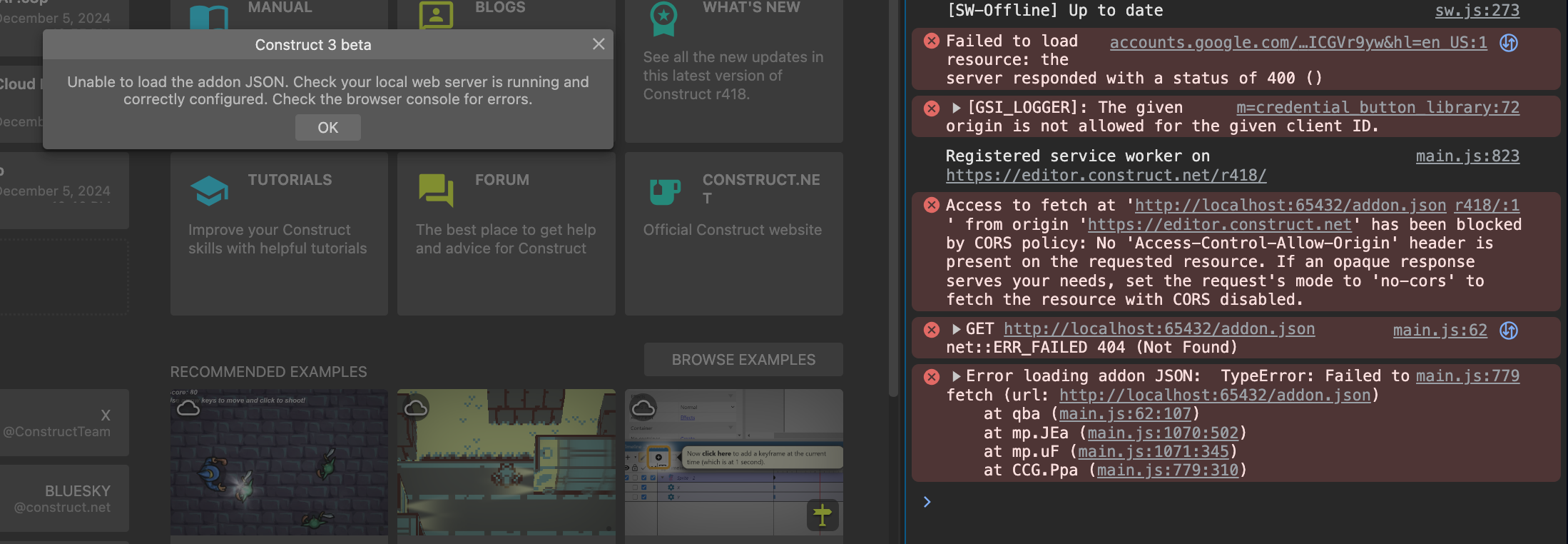Open main.js:823 source link
The image size is (1568, 544).
[x=1467, y=156]
